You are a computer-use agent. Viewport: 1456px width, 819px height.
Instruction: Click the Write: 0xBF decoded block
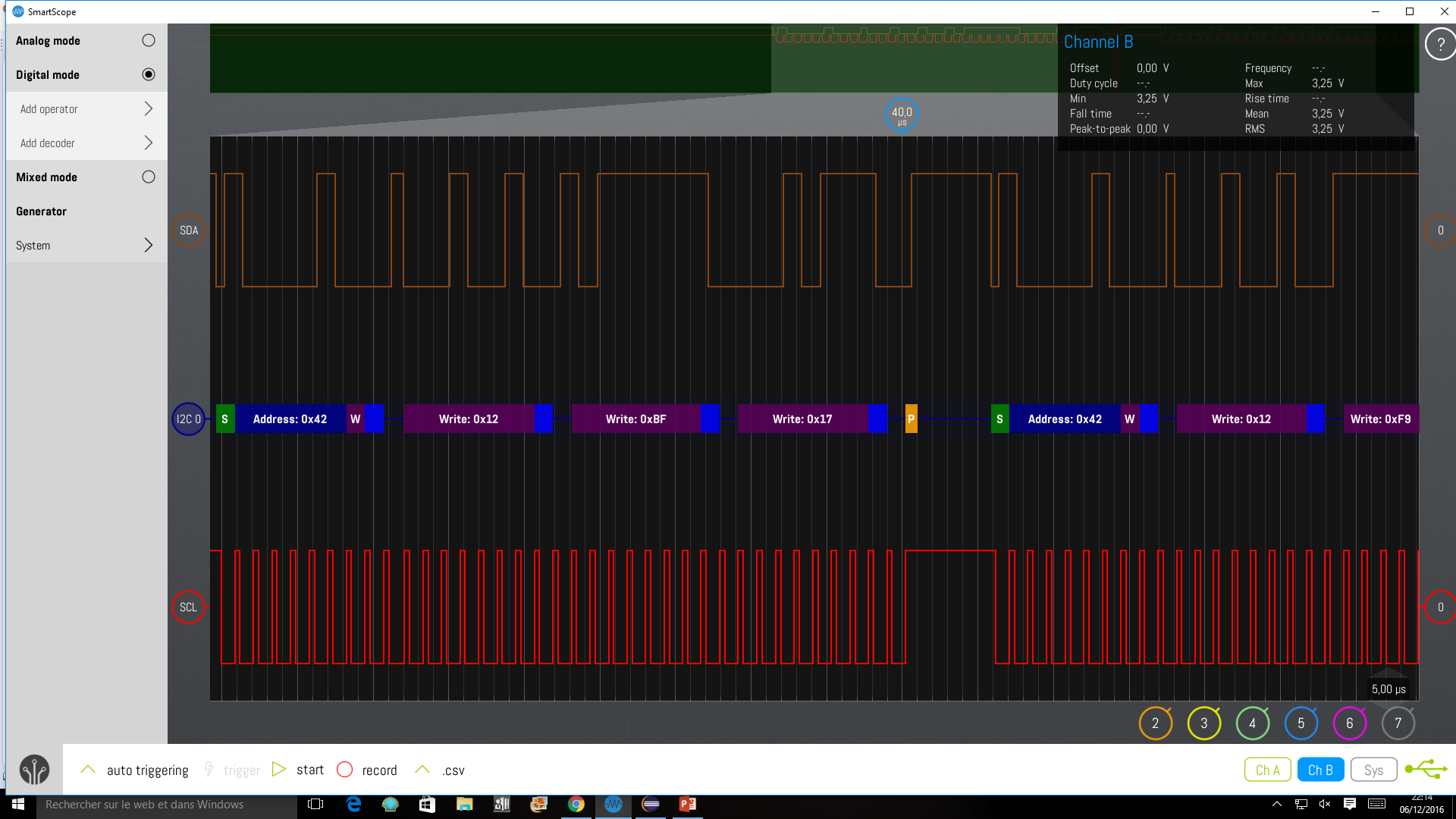click(x=635, y=419)
